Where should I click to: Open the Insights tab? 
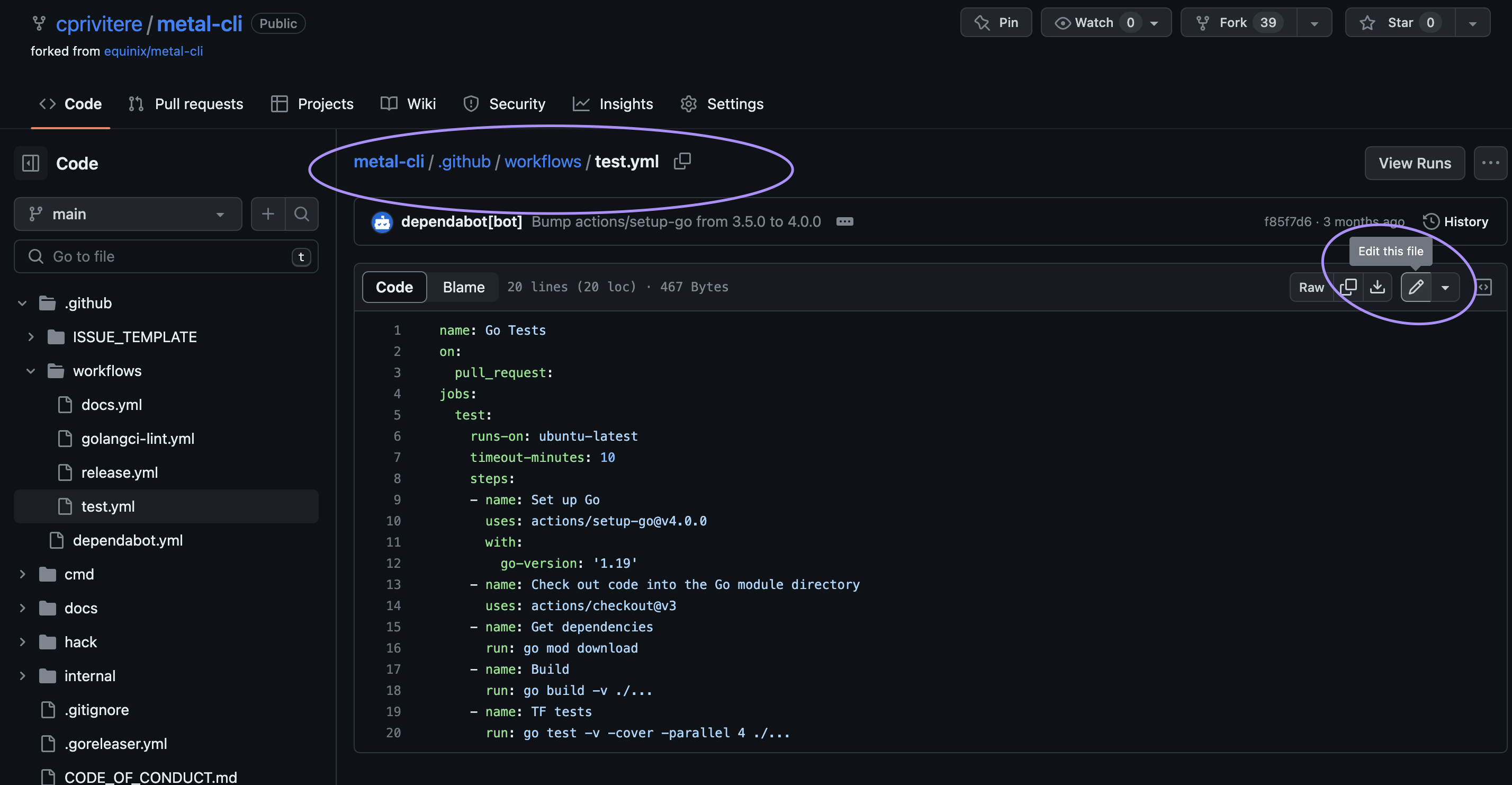pos(613,104)
